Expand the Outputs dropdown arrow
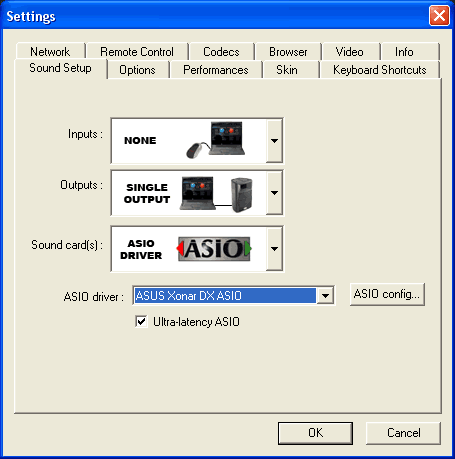 click(x=274, y=193)
